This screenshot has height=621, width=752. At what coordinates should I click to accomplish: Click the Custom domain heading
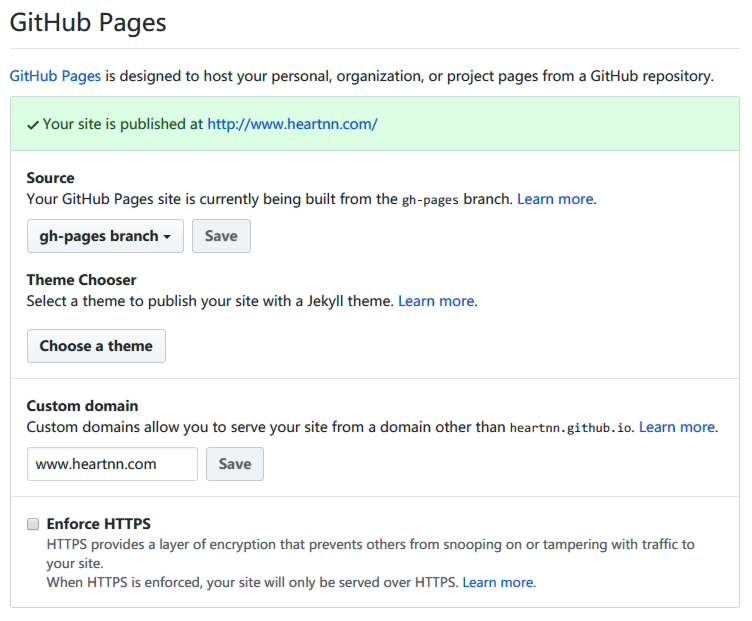pos(82,406)
